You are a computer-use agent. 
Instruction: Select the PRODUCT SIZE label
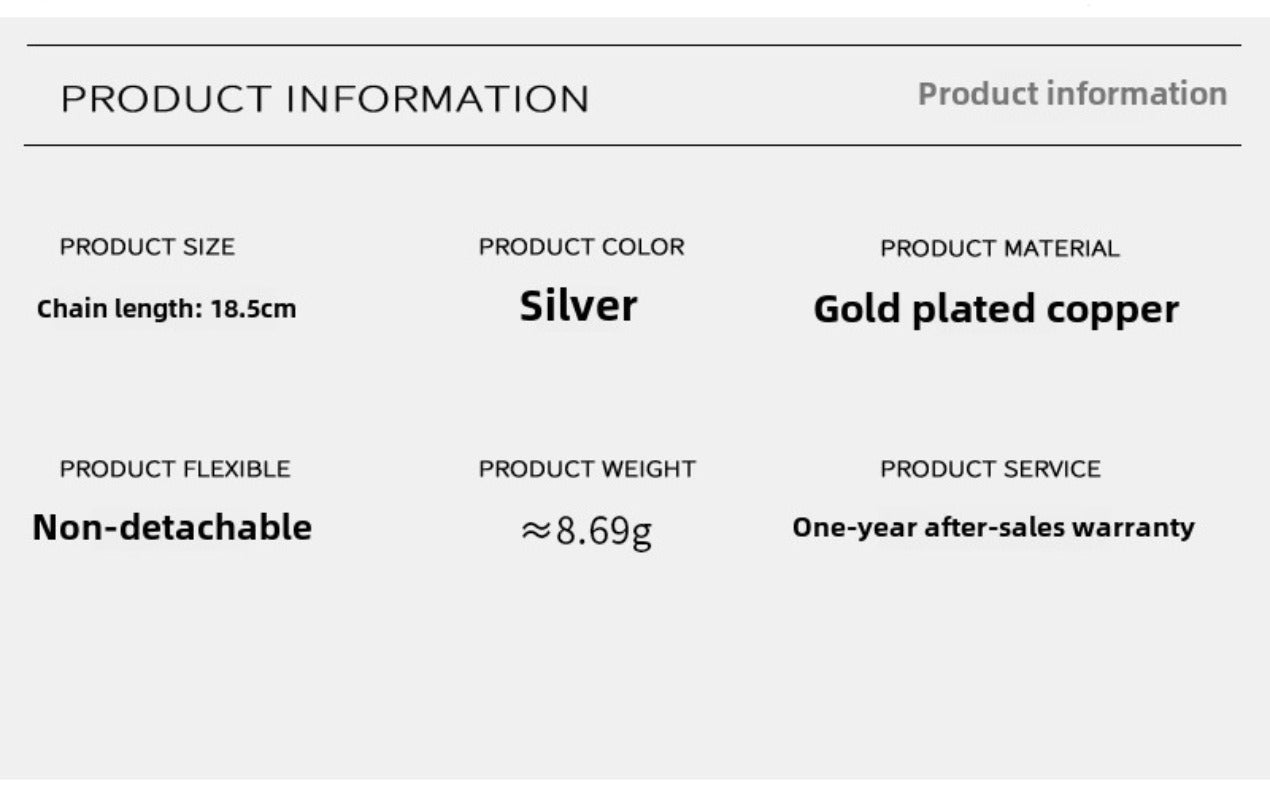[147, 247]
